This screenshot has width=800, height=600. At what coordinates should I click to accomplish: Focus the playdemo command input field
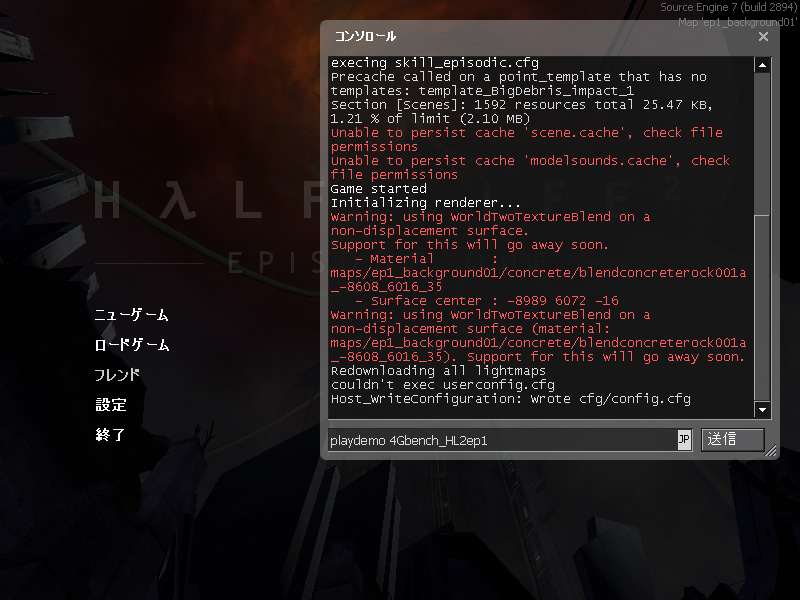(x=502, y=440)
